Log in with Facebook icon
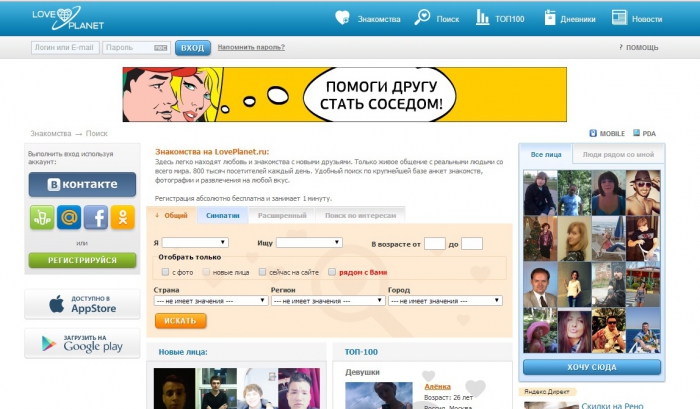 [x=96, y=217]
